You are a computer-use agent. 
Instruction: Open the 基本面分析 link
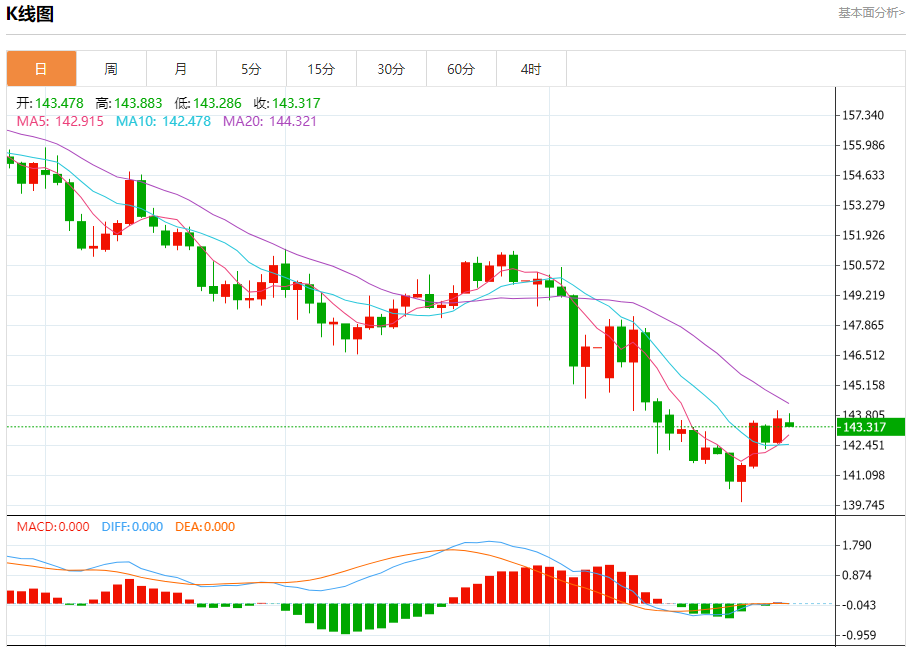tap(871, 13)
